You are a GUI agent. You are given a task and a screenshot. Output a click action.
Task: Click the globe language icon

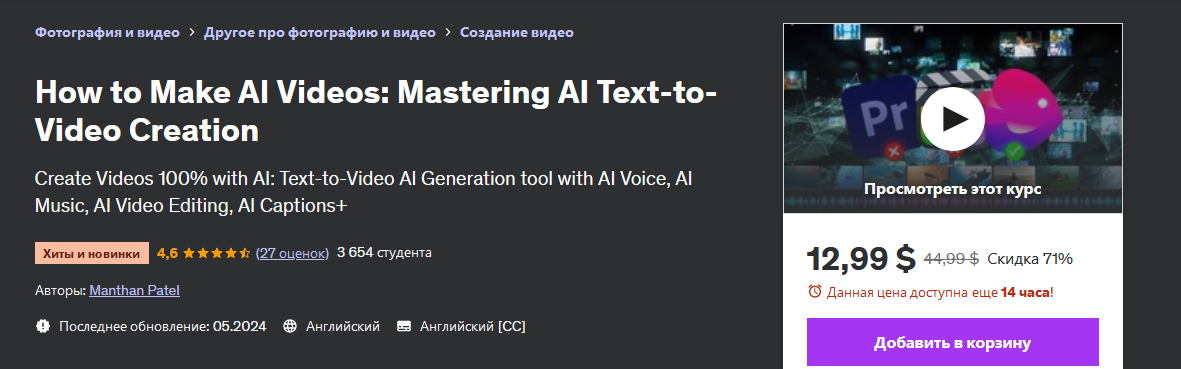290,327
